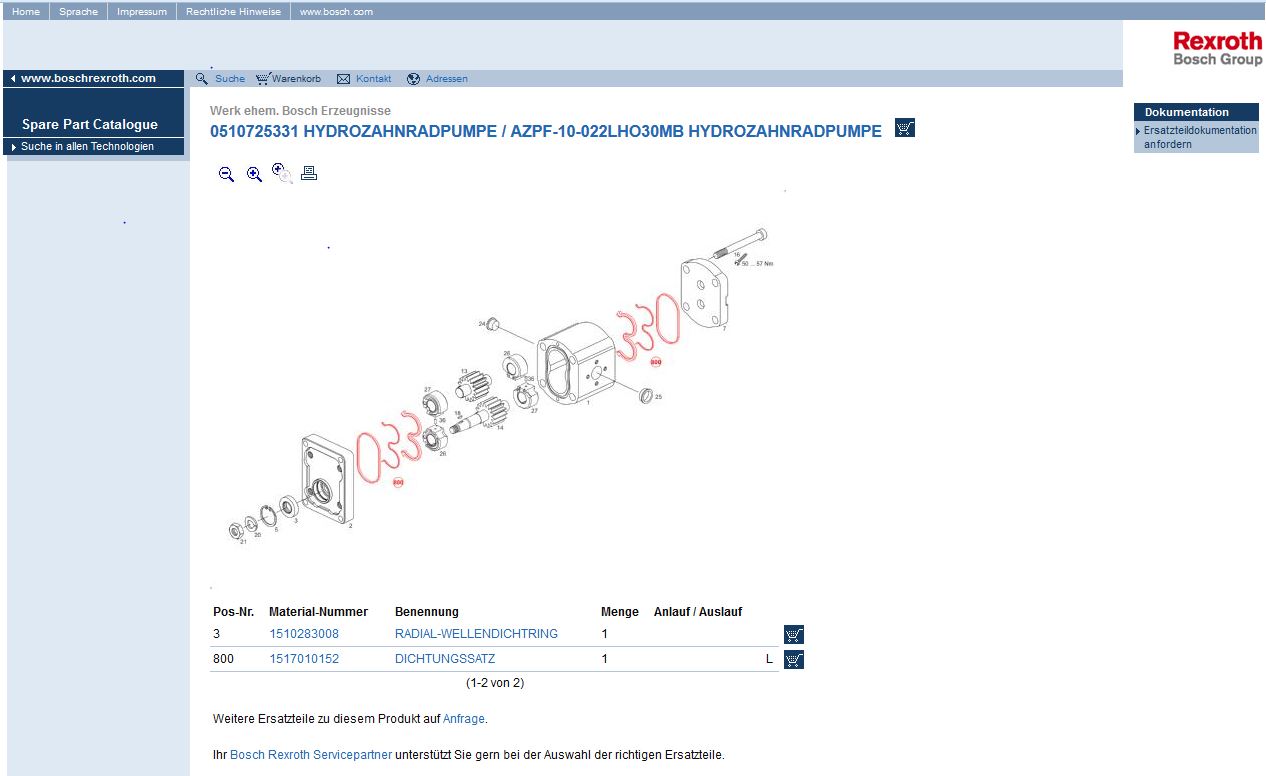Viewport: 1266px width, 776px height.
Task: Click the Suche magnifier icon
Action: pyautogui.click(x=202, y=79)
